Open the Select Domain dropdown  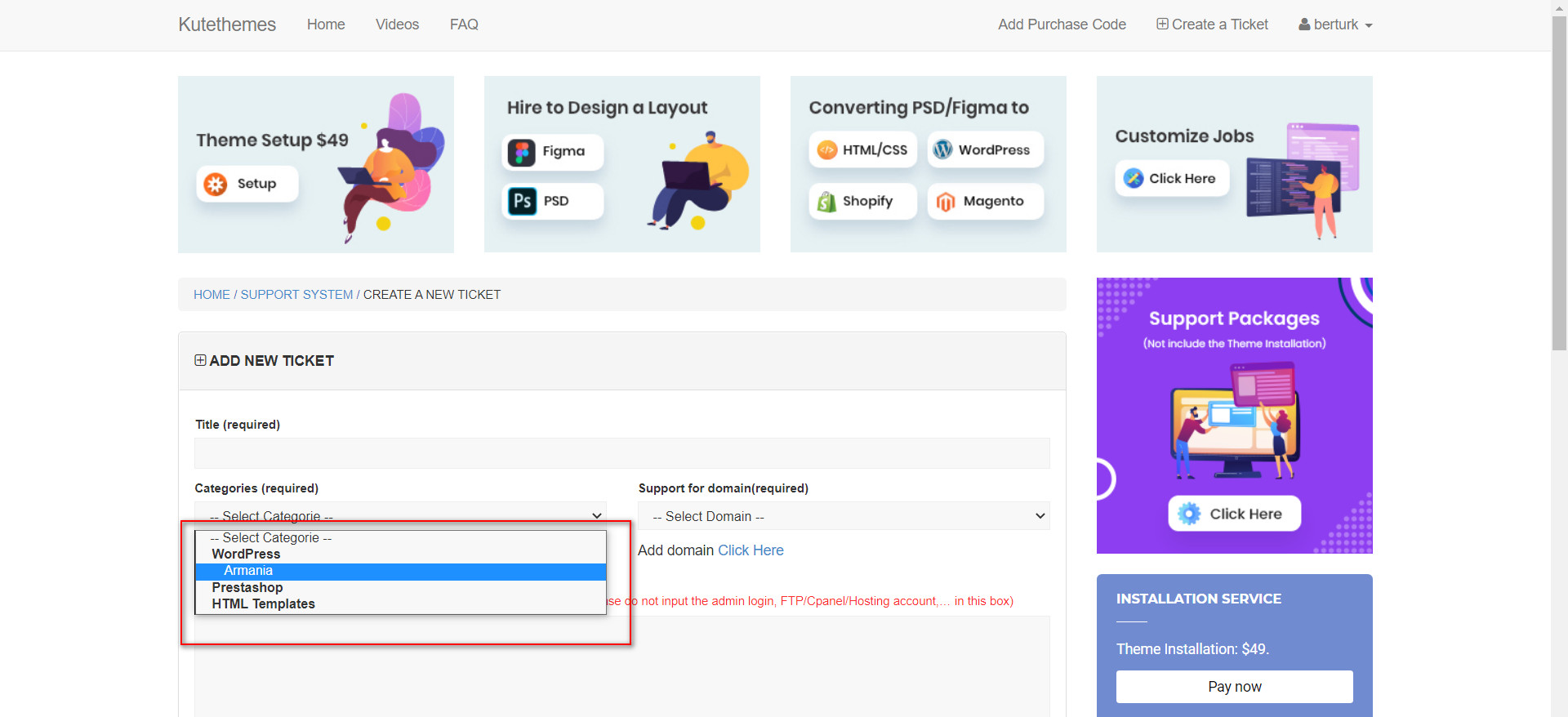[844, 516]
